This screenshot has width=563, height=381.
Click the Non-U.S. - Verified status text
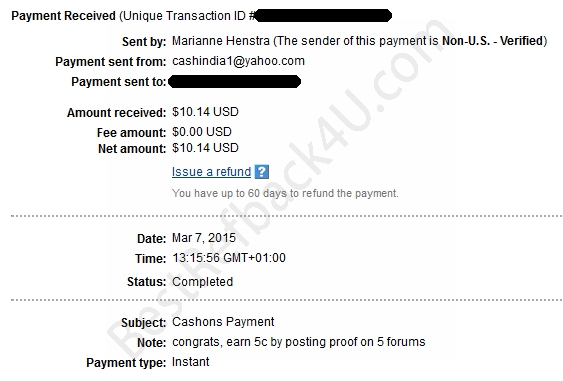point(492,41)
